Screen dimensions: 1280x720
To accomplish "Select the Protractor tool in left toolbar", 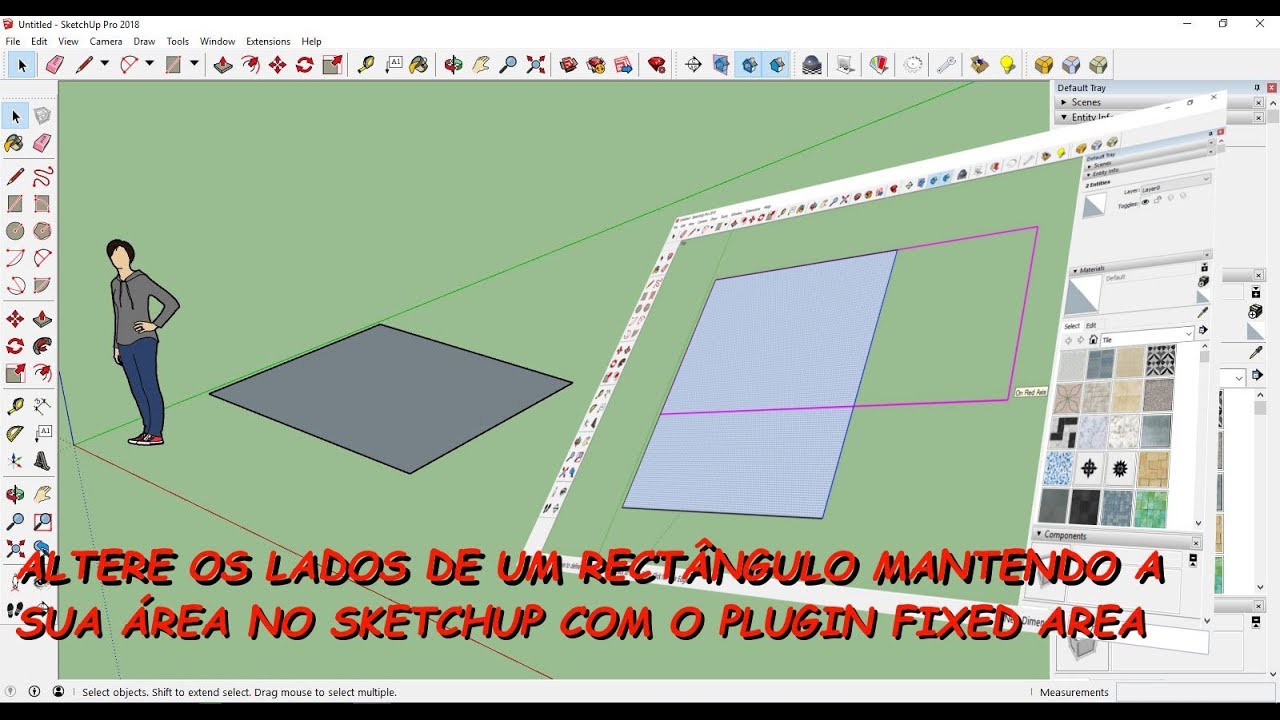I will click(15, 434).
